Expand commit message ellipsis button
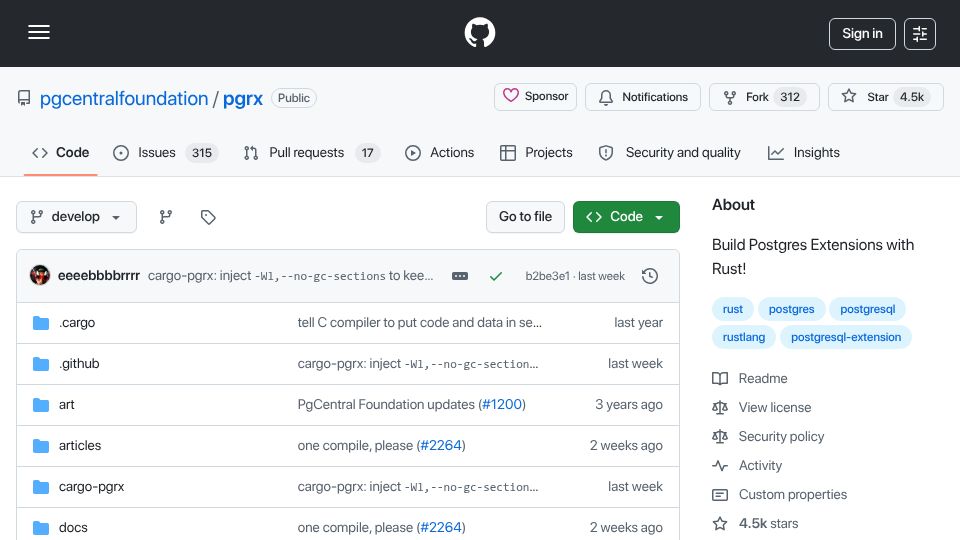 point(460,276)
